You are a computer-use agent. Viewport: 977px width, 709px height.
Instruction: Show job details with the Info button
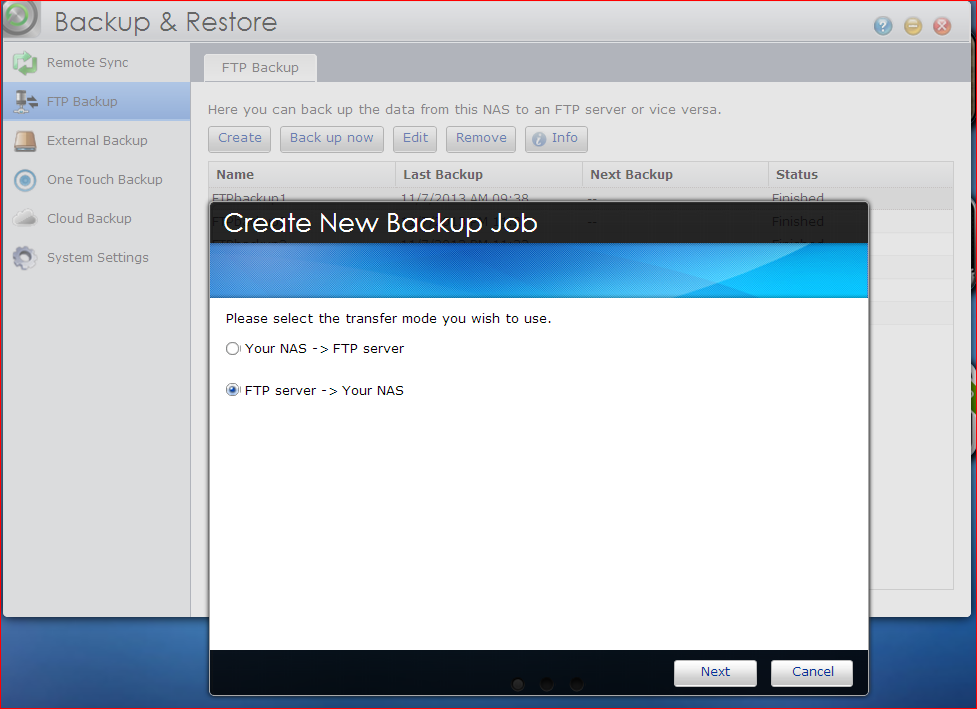pos(555,139)
